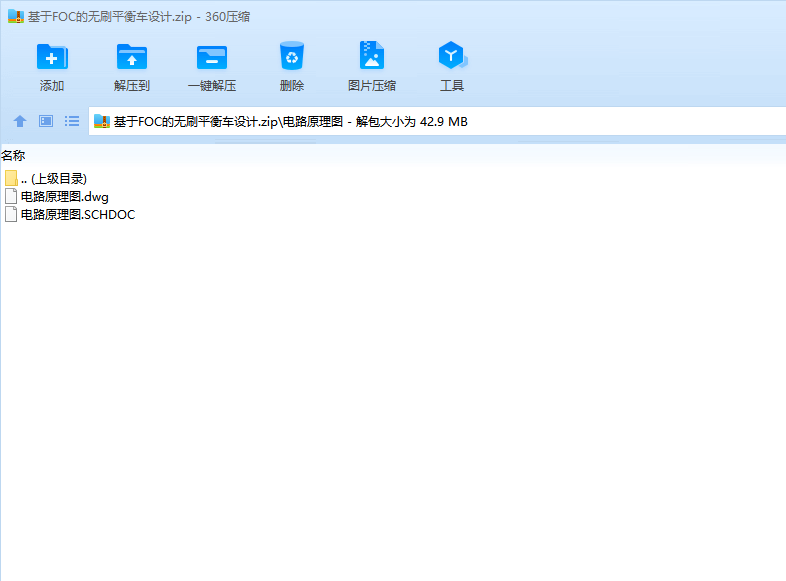The width and height of the screenshot is (786, 581).
Task: Switch to icon view mode
Action: click(46, 121)
